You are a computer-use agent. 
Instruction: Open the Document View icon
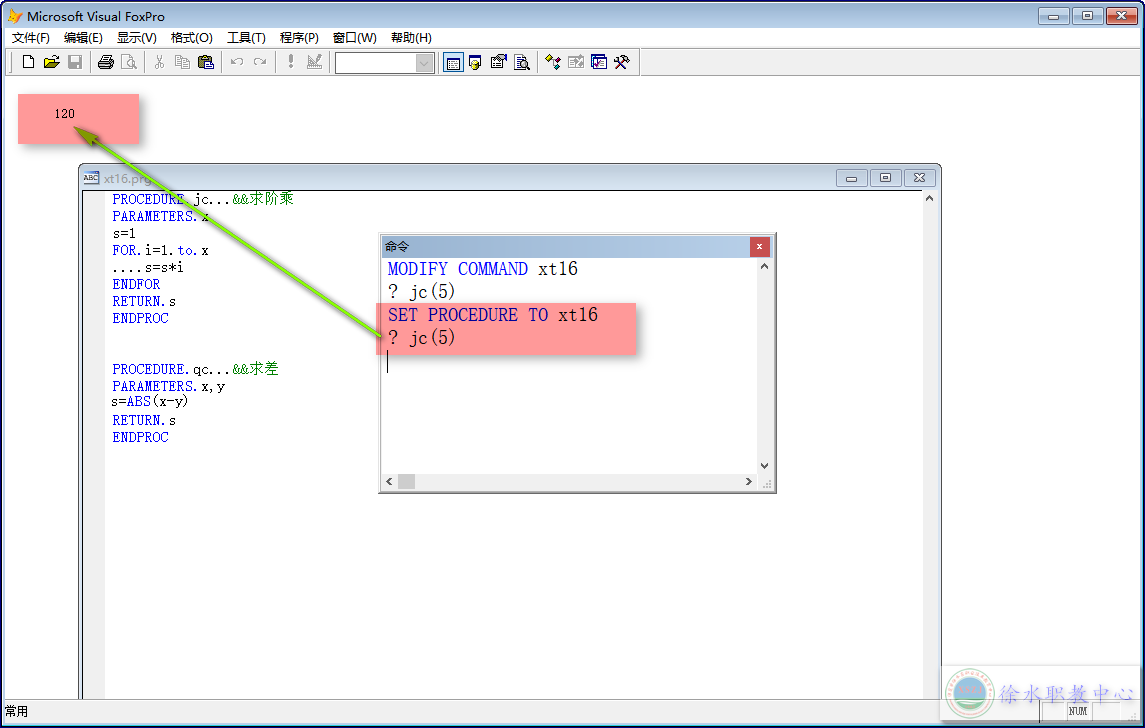click(x=522, y=63)
